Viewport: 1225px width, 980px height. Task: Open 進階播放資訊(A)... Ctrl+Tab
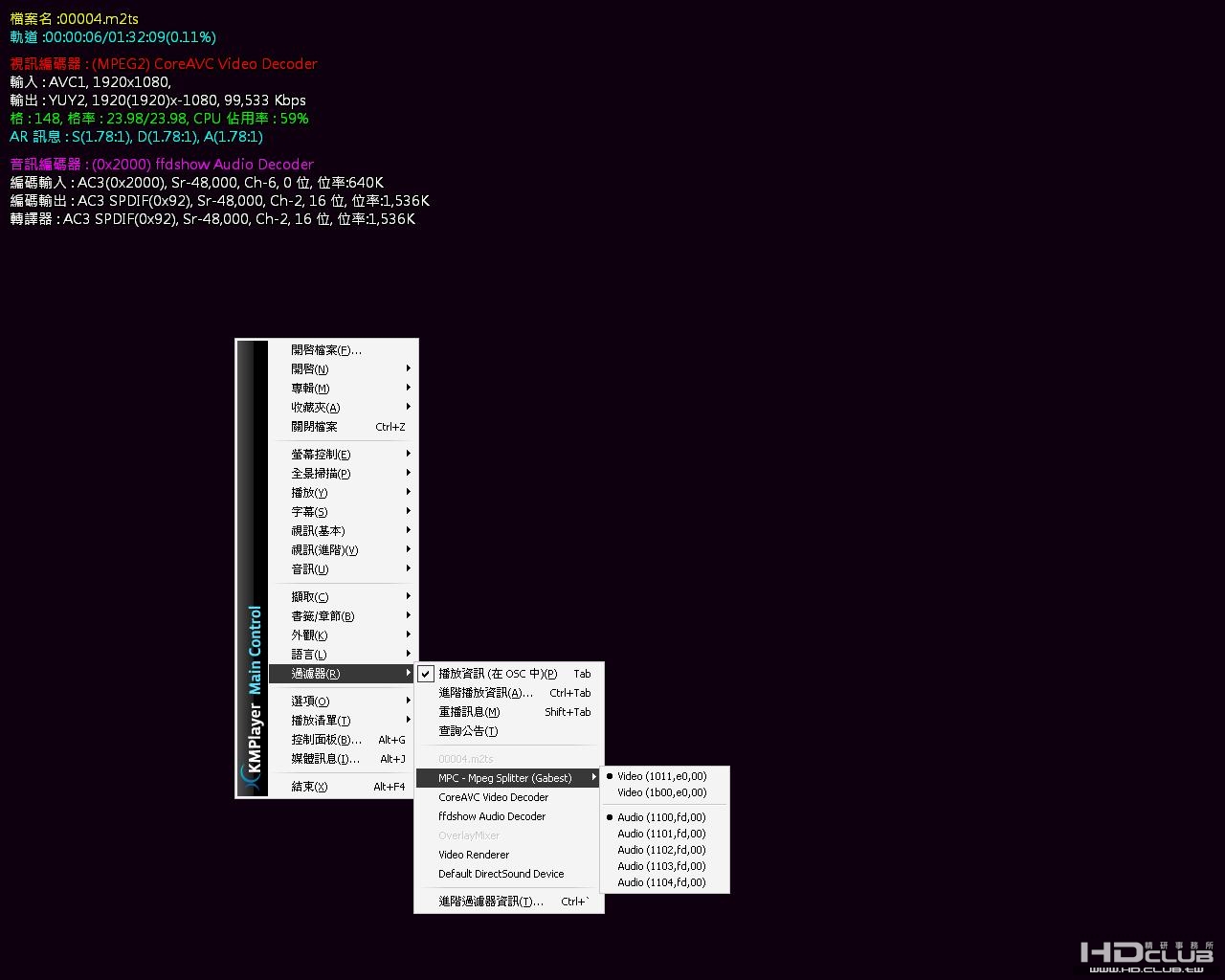pyautogui.click(x=509, y=693)
